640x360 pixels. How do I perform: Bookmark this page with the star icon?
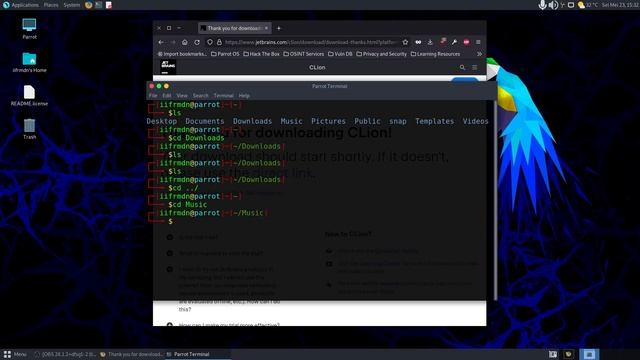405,42
